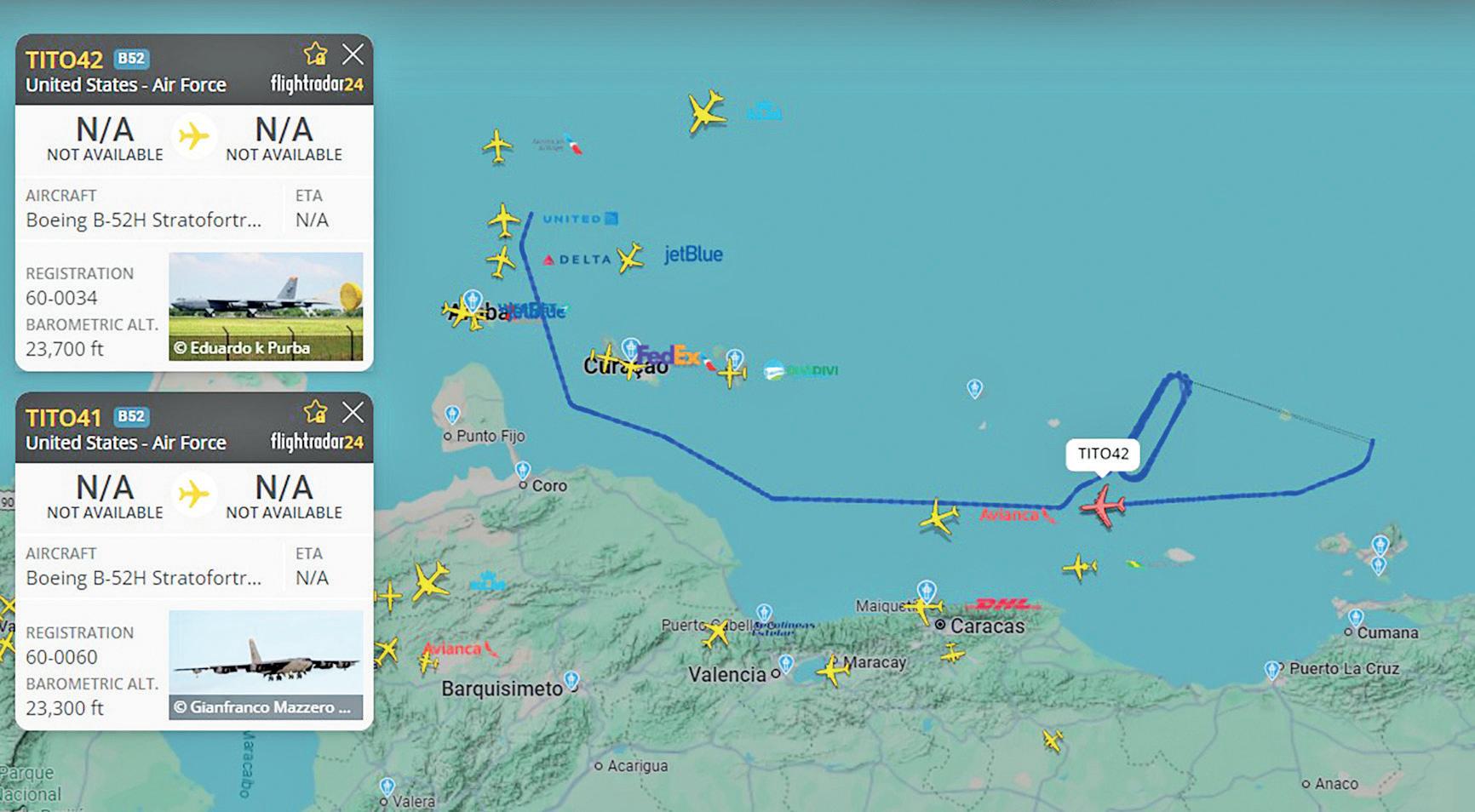Open the TITO41 B-52 aircraft photo

pyautogui.click(x=266, y=665)
